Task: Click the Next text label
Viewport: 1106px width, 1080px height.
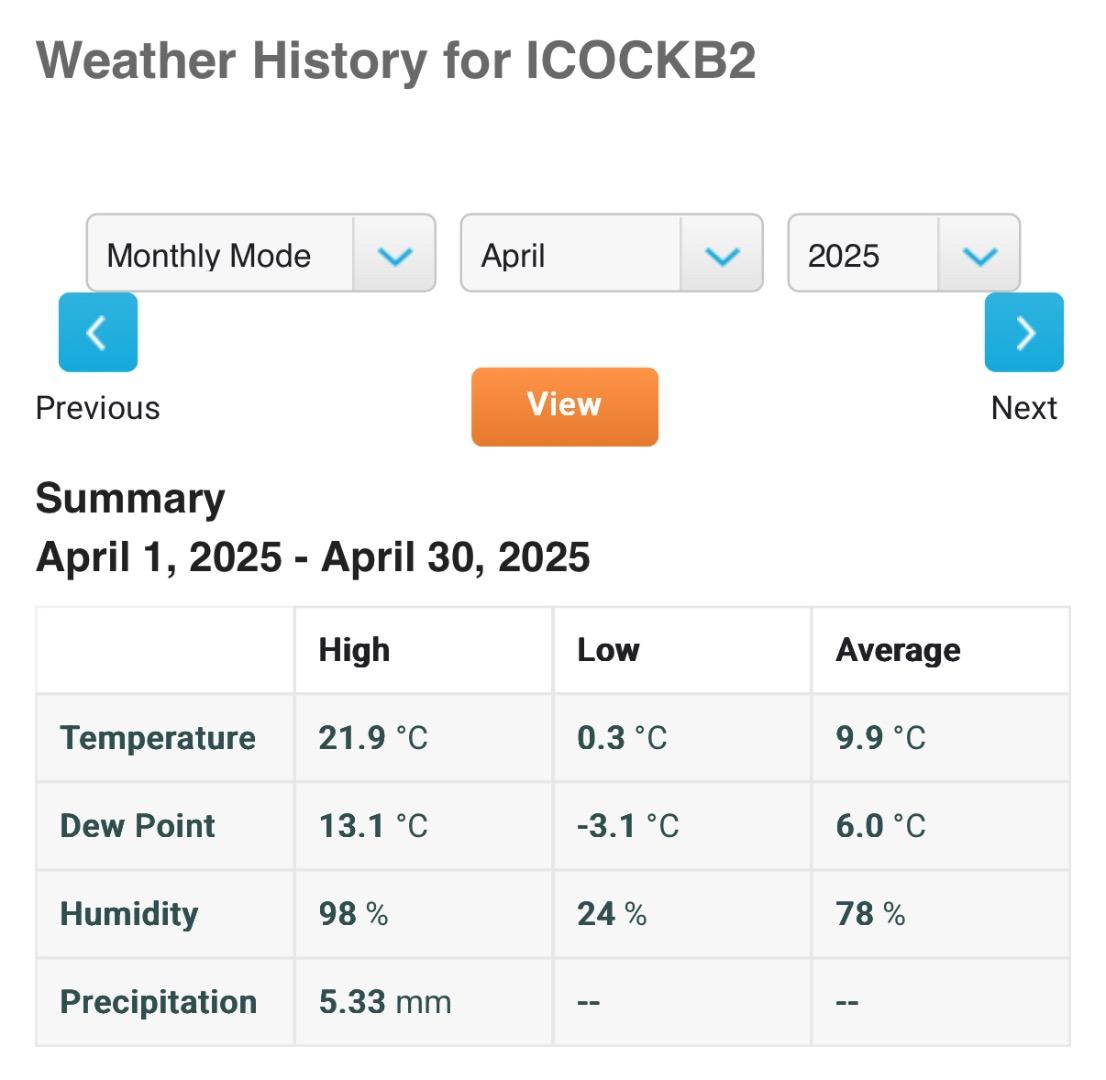Action: click(1023, 408)
